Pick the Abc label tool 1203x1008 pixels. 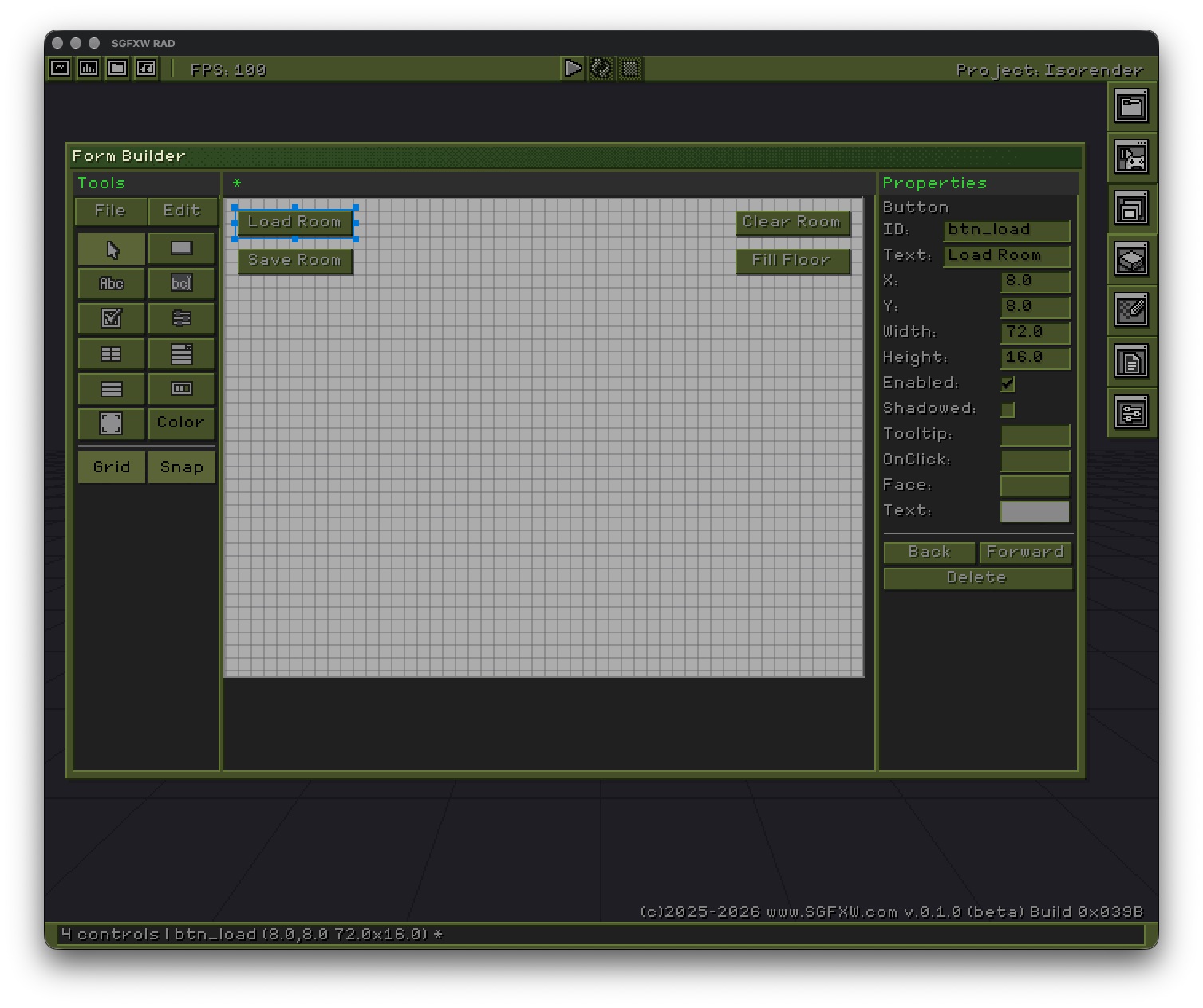(112, 283)
